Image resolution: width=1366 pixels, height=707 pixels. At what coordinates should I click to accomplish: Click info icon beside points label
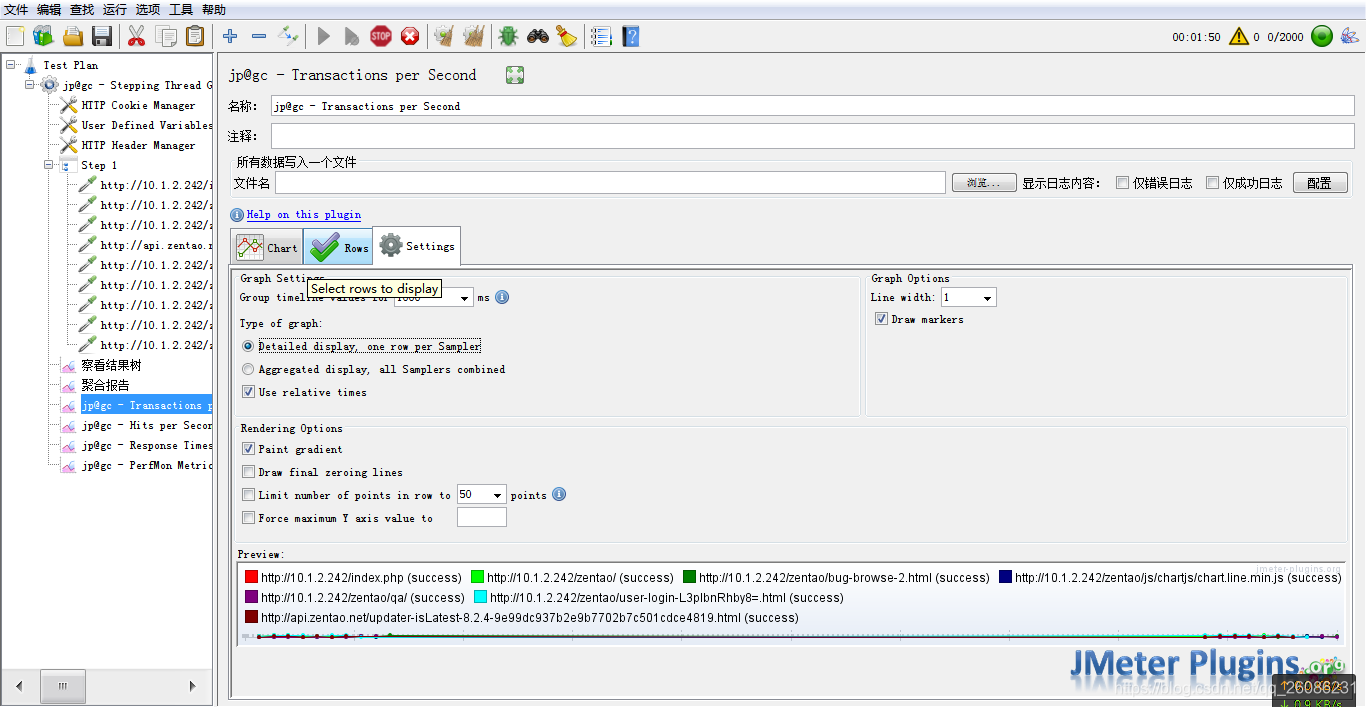pyautogui.click(x=559, y=494)
